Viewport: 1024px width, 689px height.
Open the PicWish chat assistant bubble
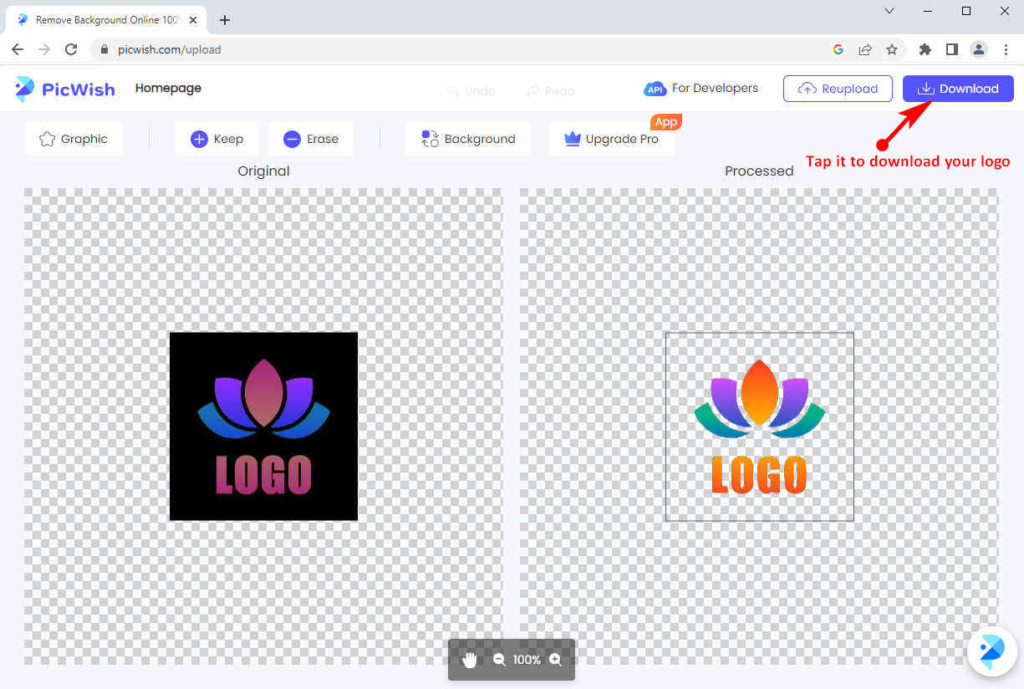[x=990, y=651]
